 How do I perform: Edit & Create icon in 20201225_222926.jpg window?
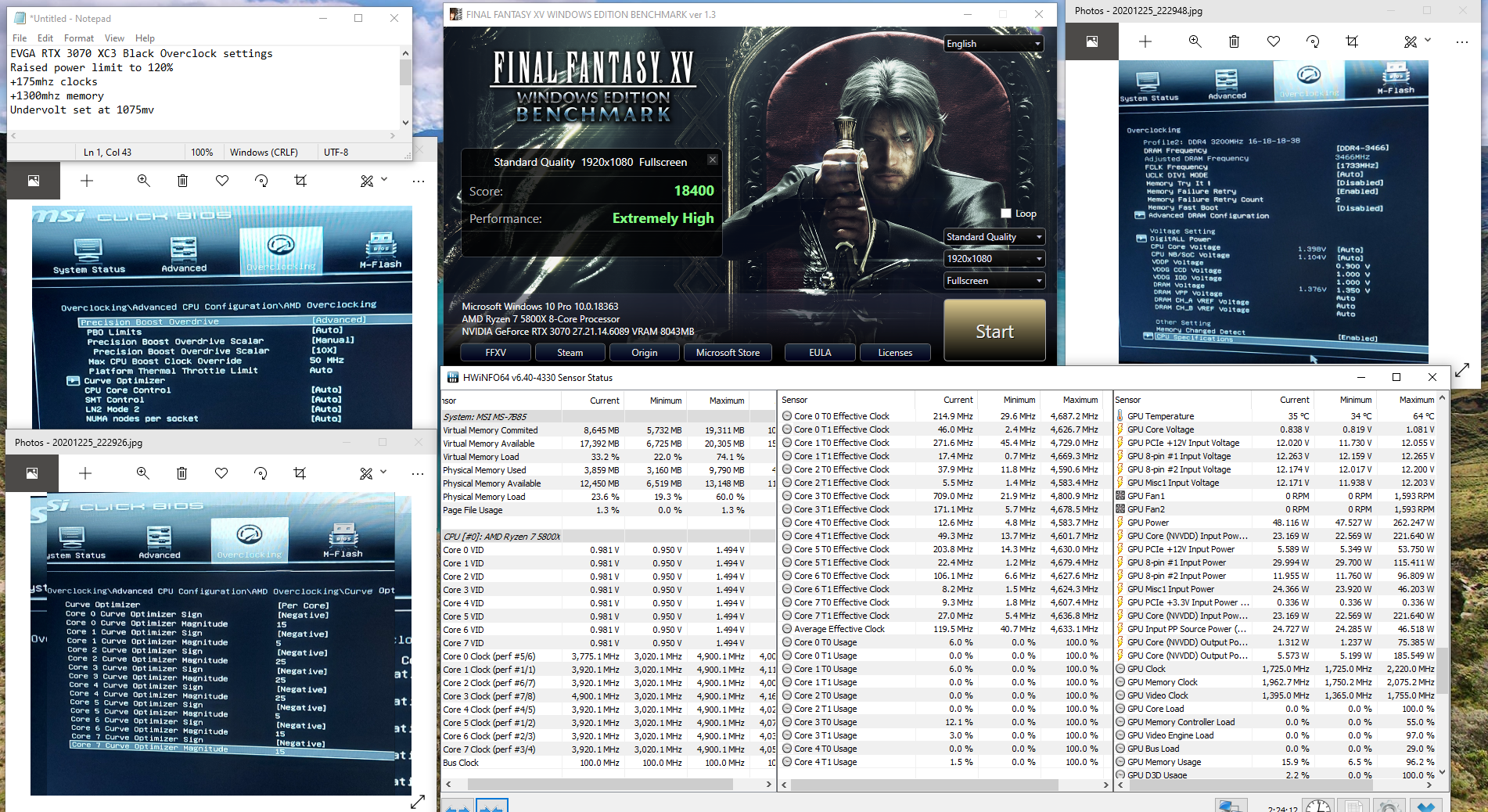(x=366, y=473)
